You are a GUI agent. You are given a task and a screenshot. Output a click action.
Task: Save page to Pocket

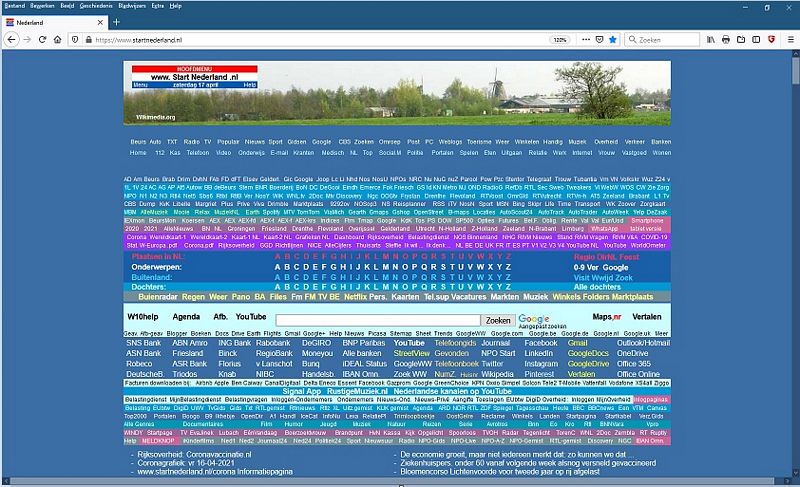599,39
